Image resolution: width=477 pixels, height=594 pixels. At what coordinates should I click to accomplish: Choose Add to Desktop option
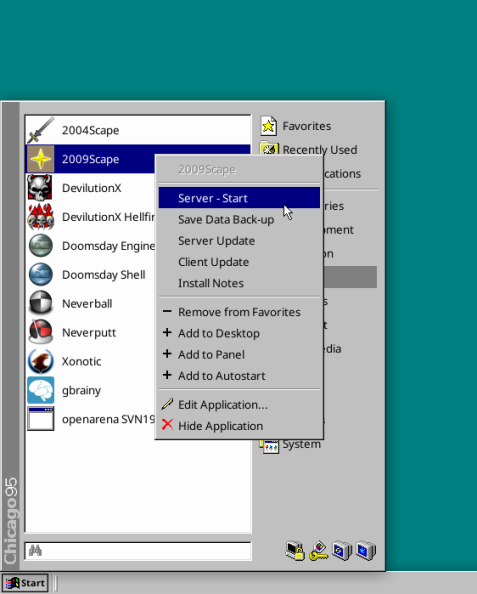(239, 333)
